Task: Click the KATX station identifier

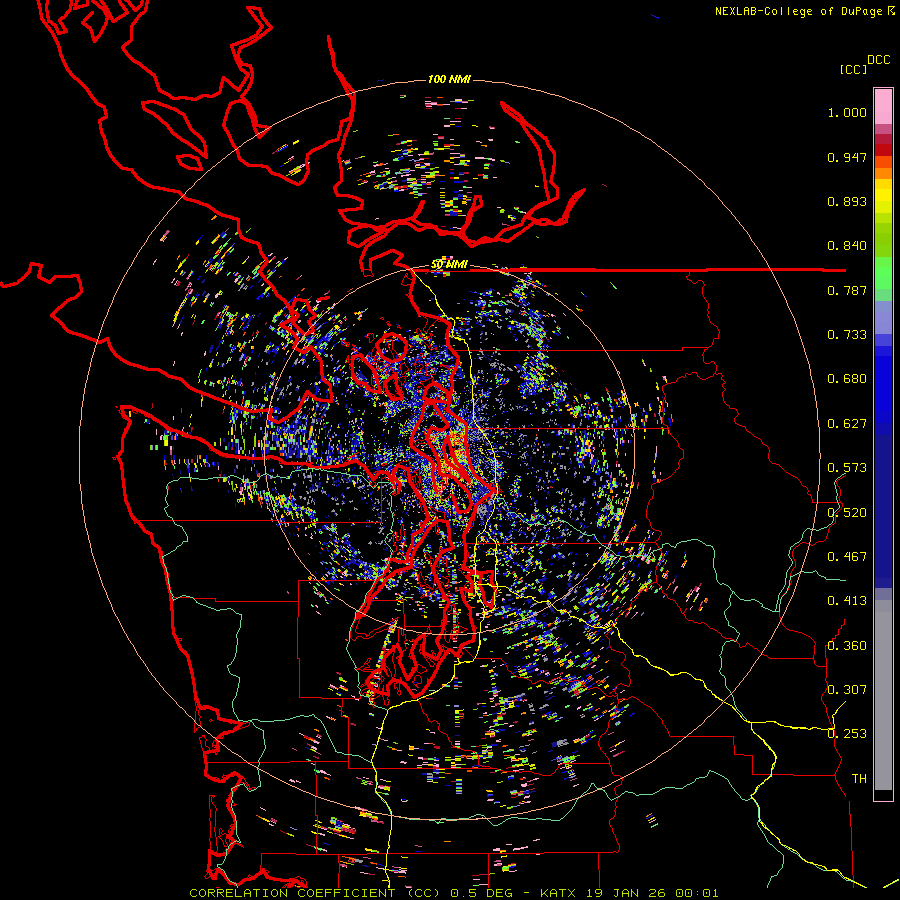Action: click(557, 893)
